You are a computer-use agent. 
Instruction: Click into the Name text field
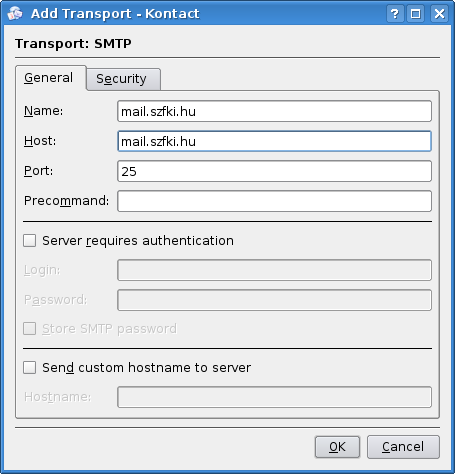point(274,111)
